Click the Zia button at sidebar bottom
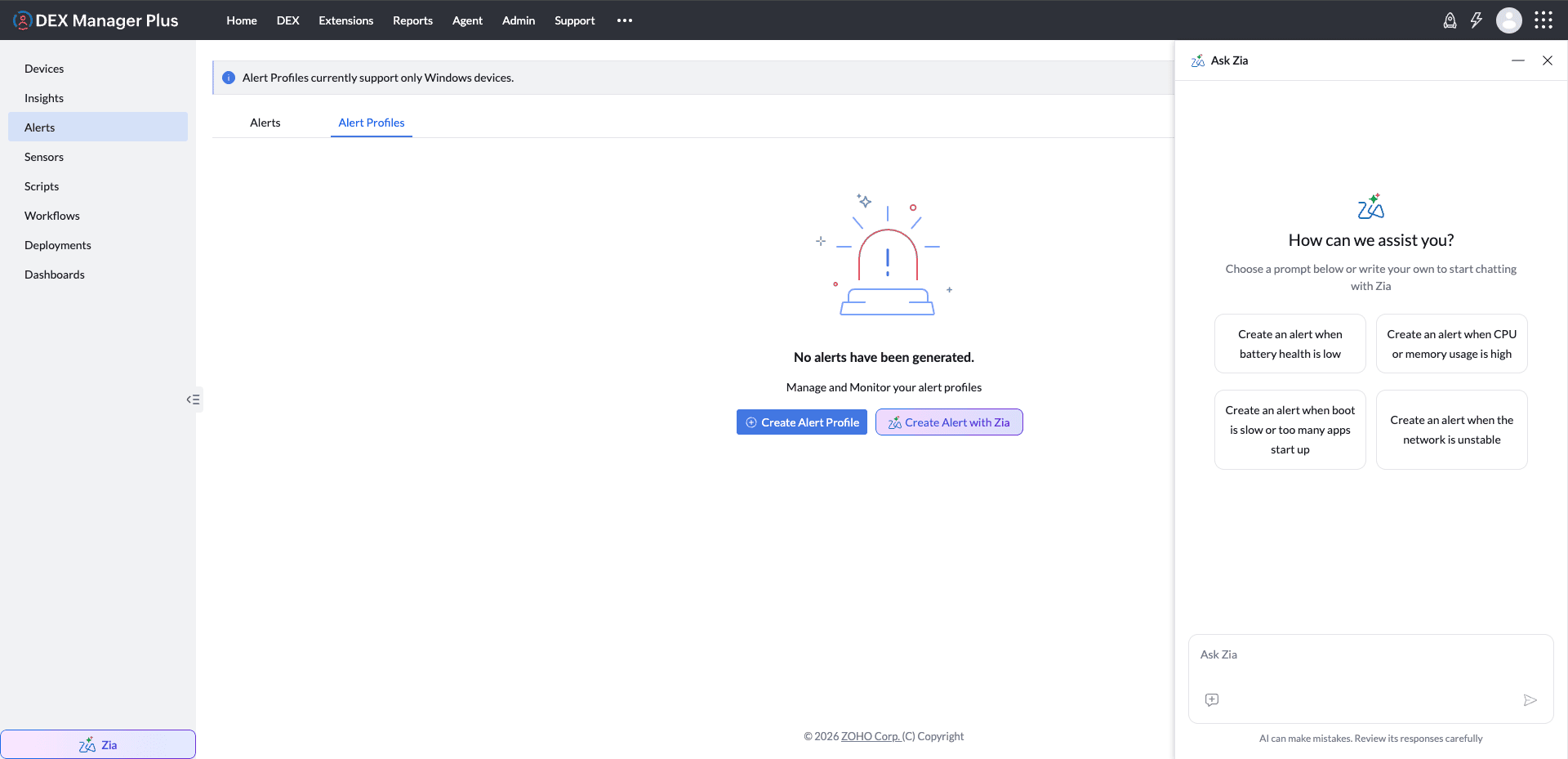 pos(98,744)
